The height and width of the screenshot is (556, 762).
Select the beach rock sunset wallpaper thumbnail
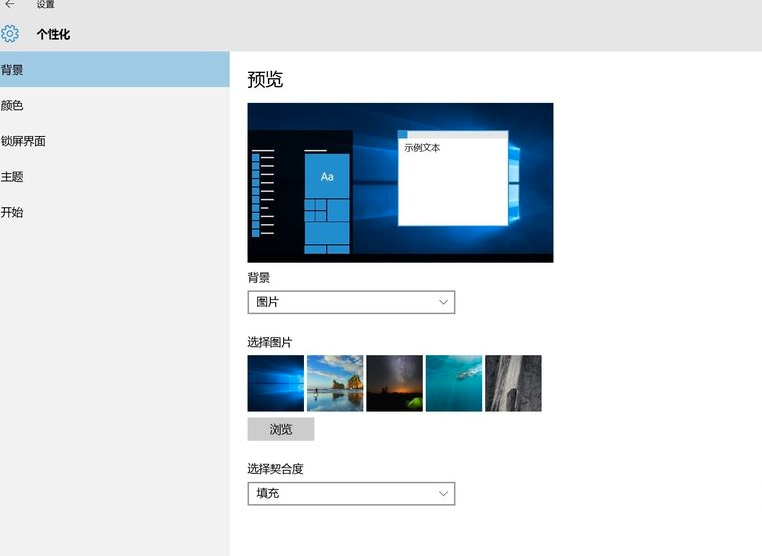point(335,383)
